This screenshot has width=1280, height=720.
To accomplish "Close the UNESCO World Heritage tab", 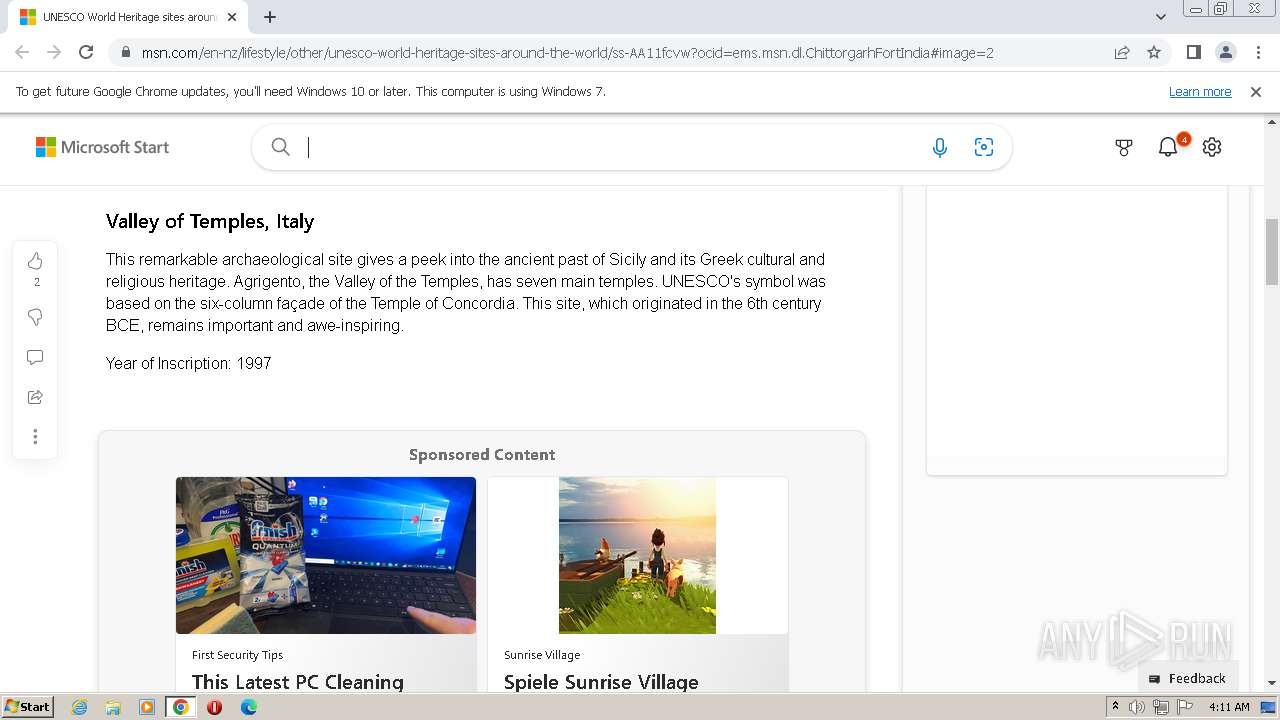I will 232,17.
